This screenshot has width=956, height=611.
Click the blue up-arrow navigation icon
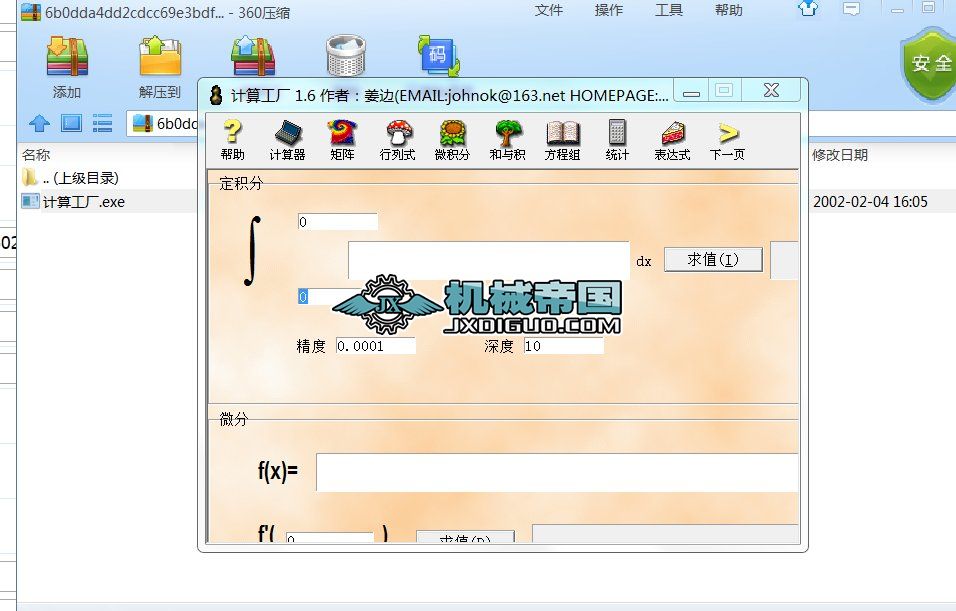click(40, 123)
